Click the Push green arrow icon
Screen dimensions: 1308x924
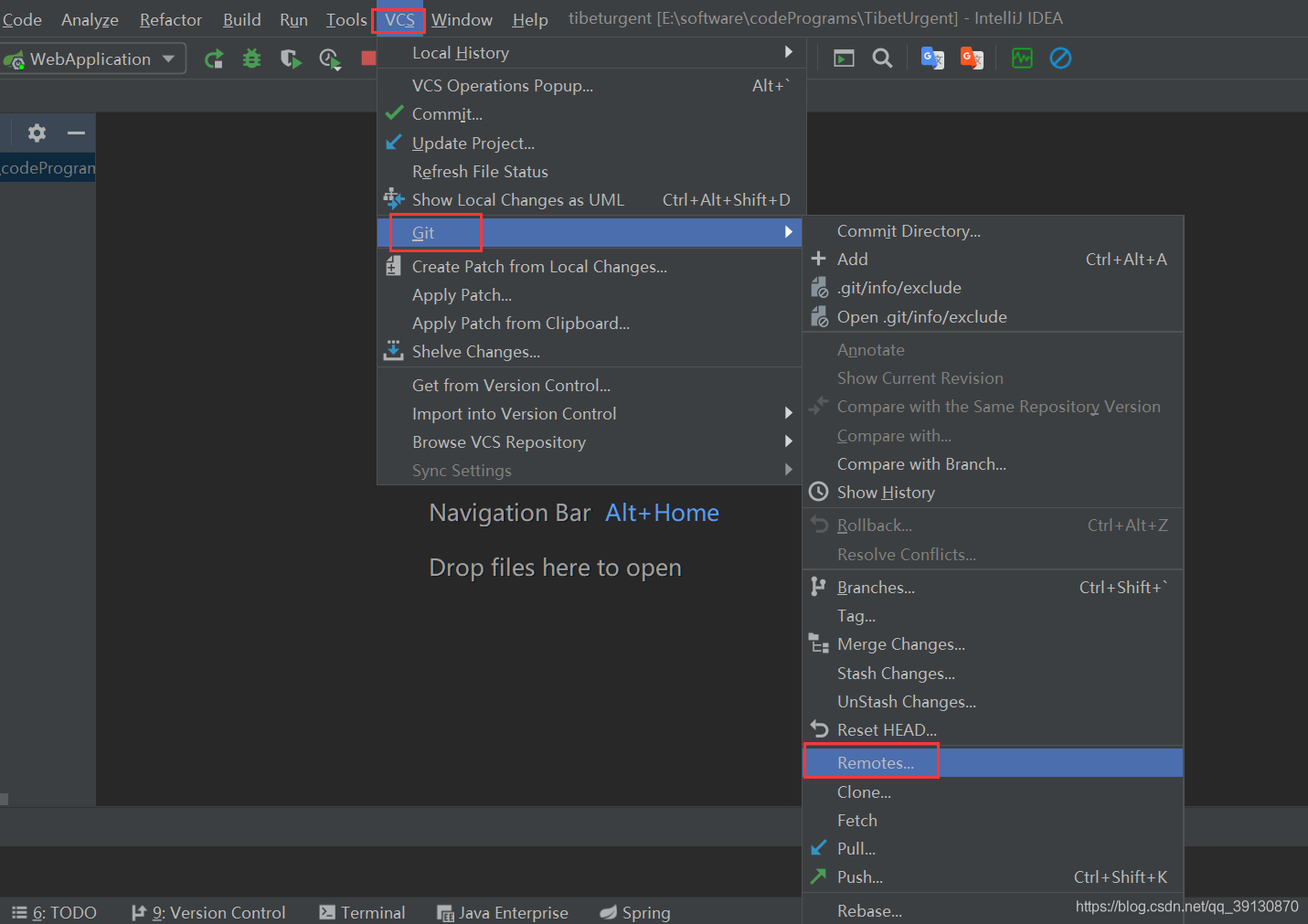pos(818,876)
